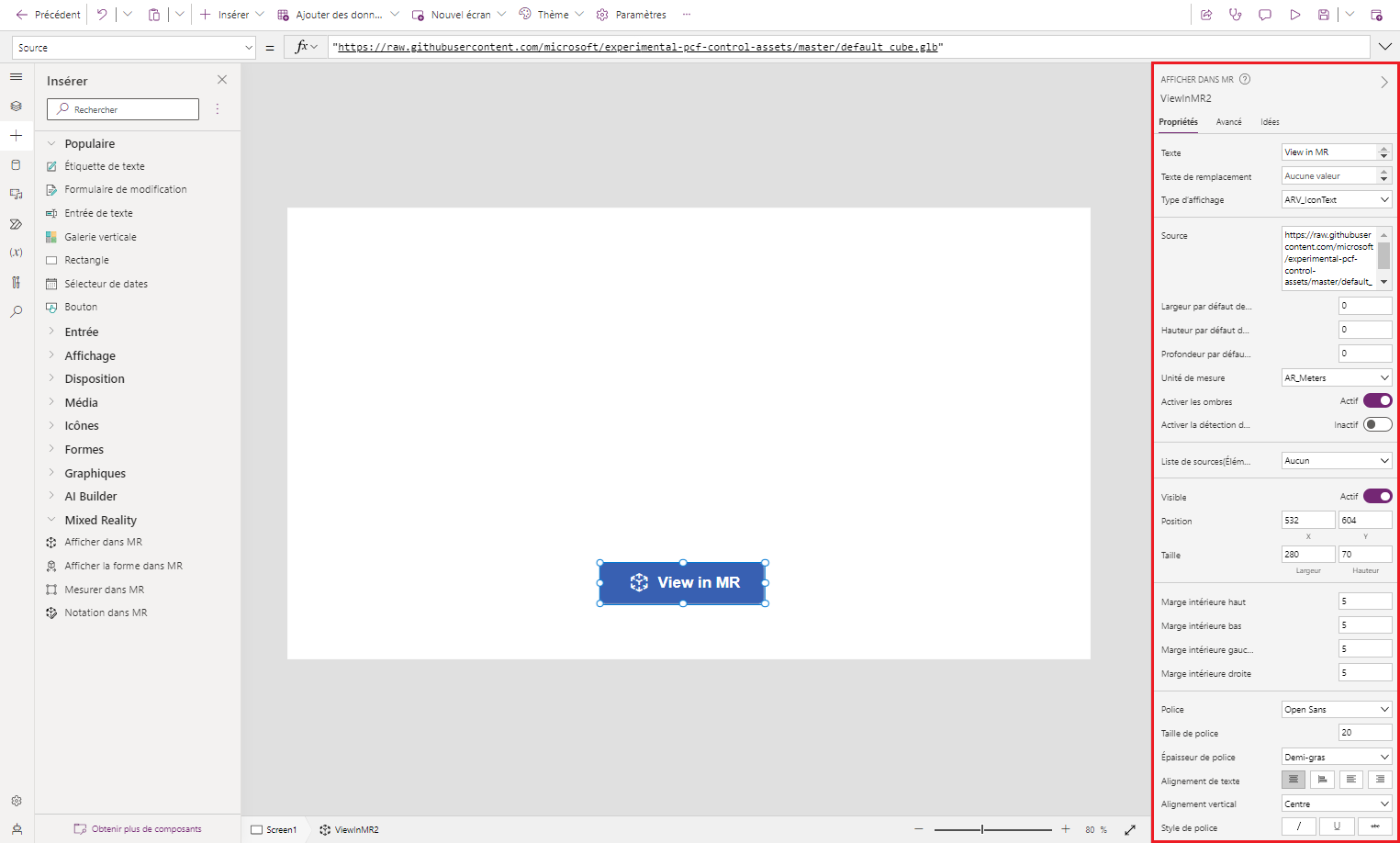This screenshot has height=843, width=1400.
Task: Open Insérer panel more options dots
Action: [x=218, y=109]
